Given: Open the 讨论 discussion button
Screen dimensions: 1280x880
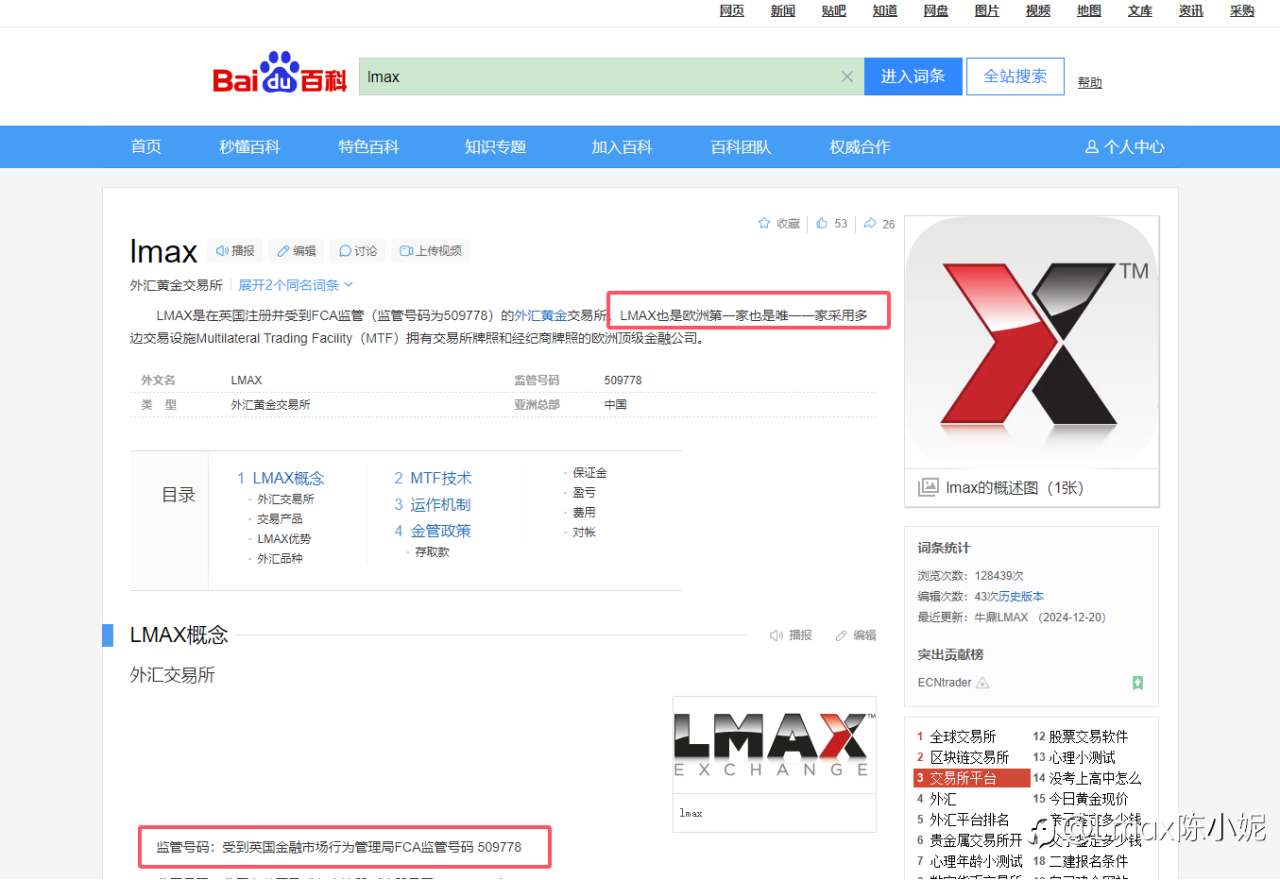Looking at the screenshot, I should [x=358, y=251].
